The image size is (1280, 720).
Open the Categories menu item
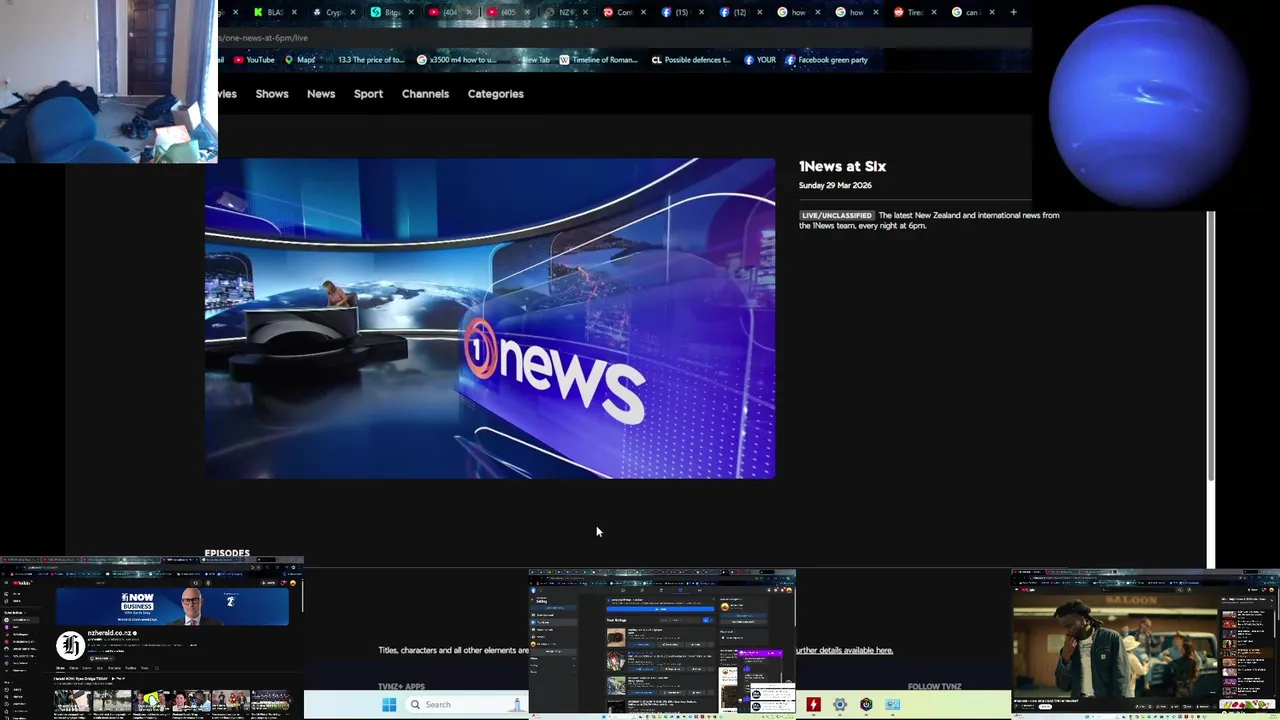[x=496, y=94]
